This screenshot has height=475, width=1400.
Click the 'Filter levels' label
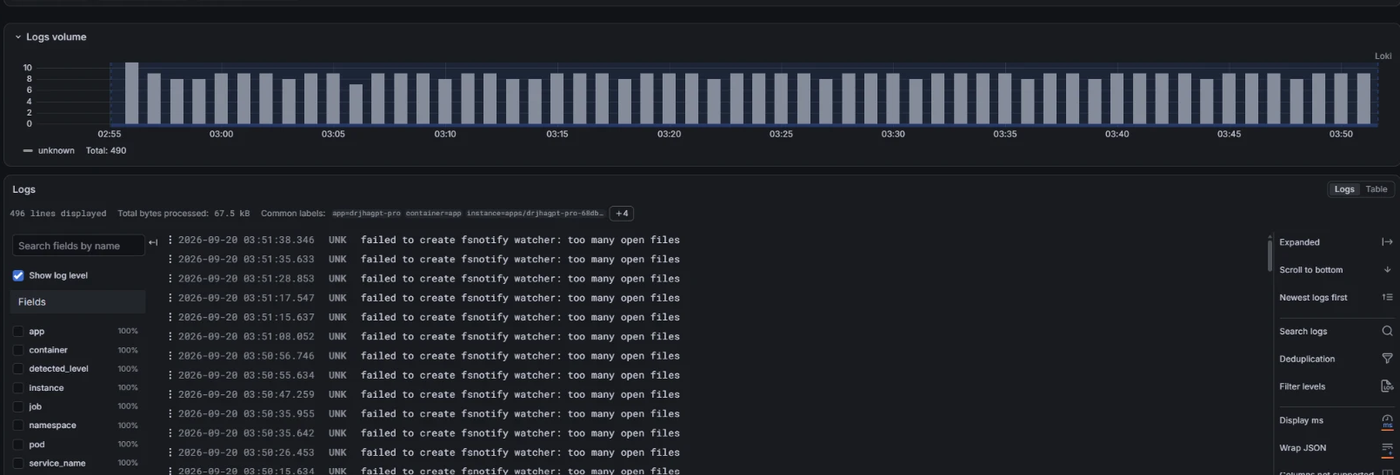click(1302, 386)
